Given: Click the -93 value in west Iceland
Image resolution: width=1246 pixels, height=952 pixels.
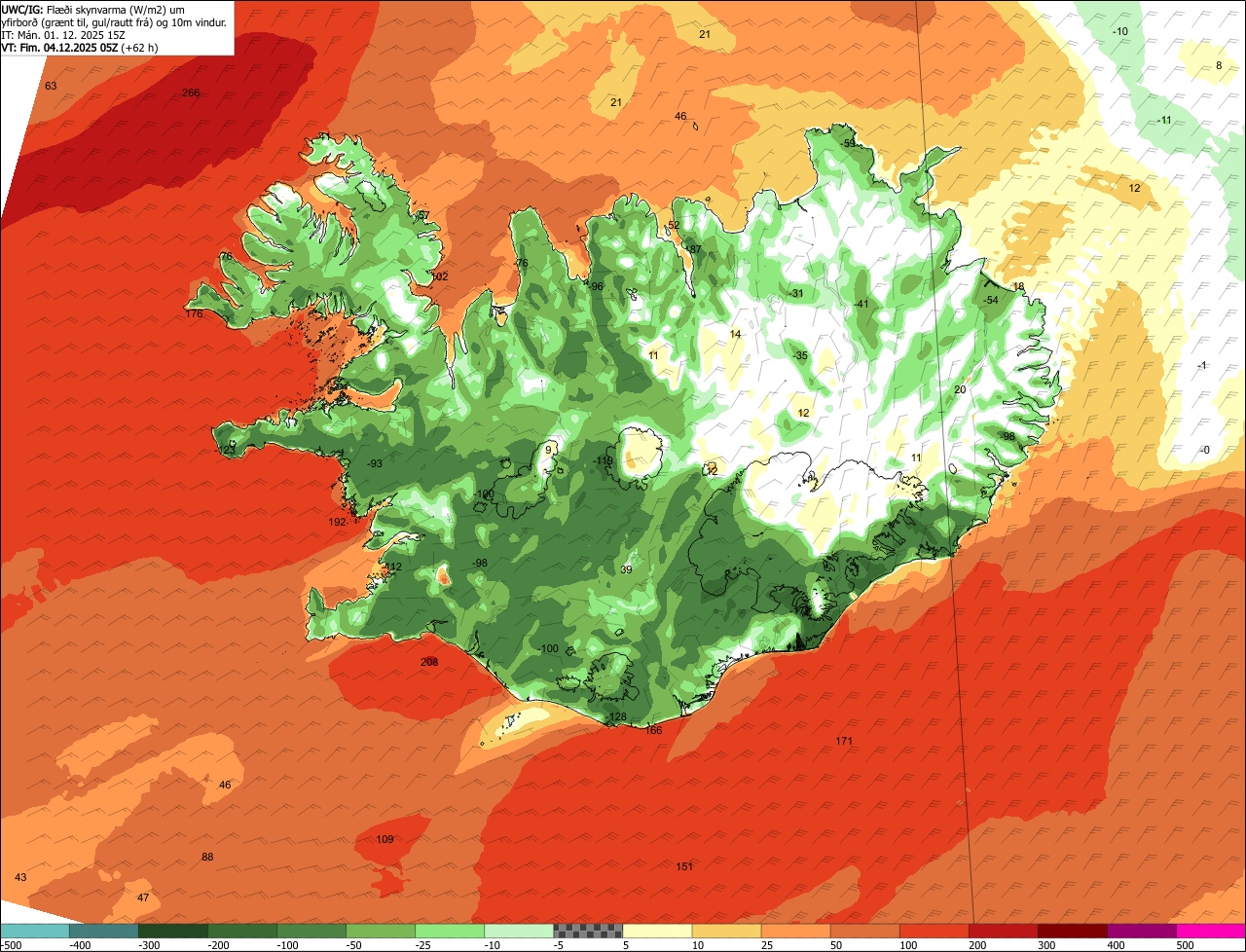Looking at the screenshot, I should click(x=375, y=463).
